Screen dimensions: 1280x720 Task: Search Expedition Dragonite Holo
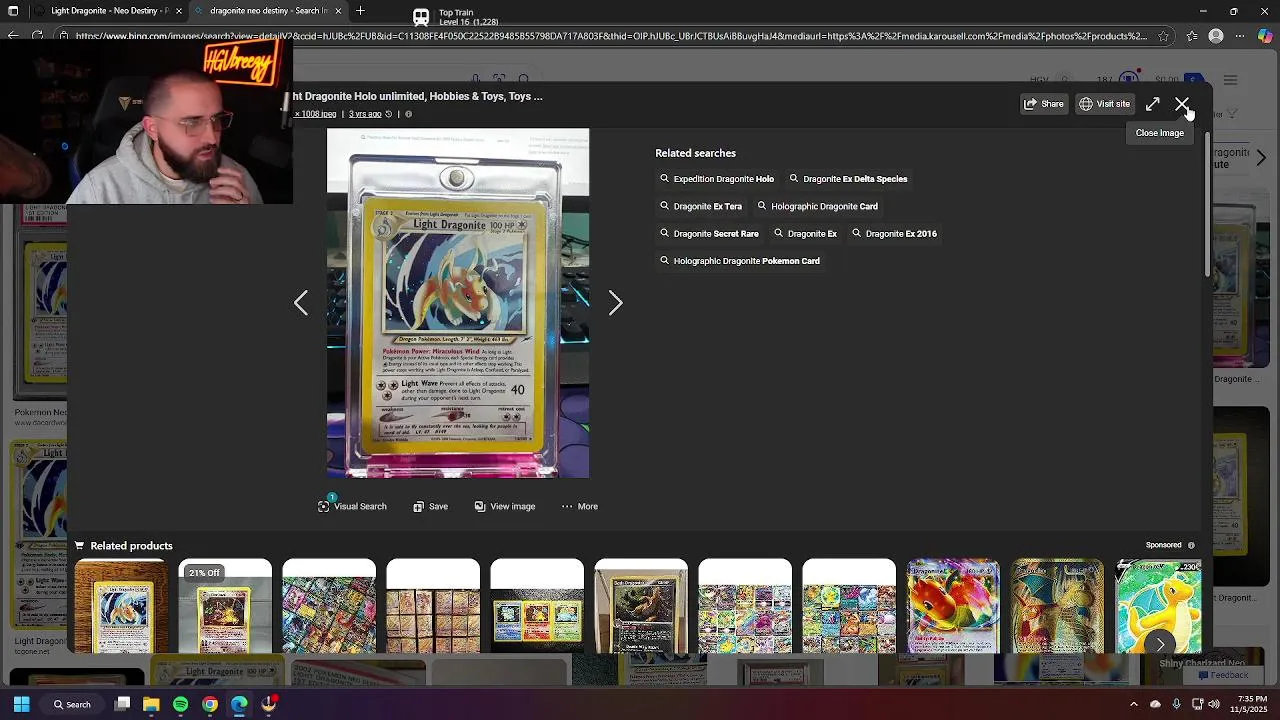pyautogui.click(x=717, y=179)
